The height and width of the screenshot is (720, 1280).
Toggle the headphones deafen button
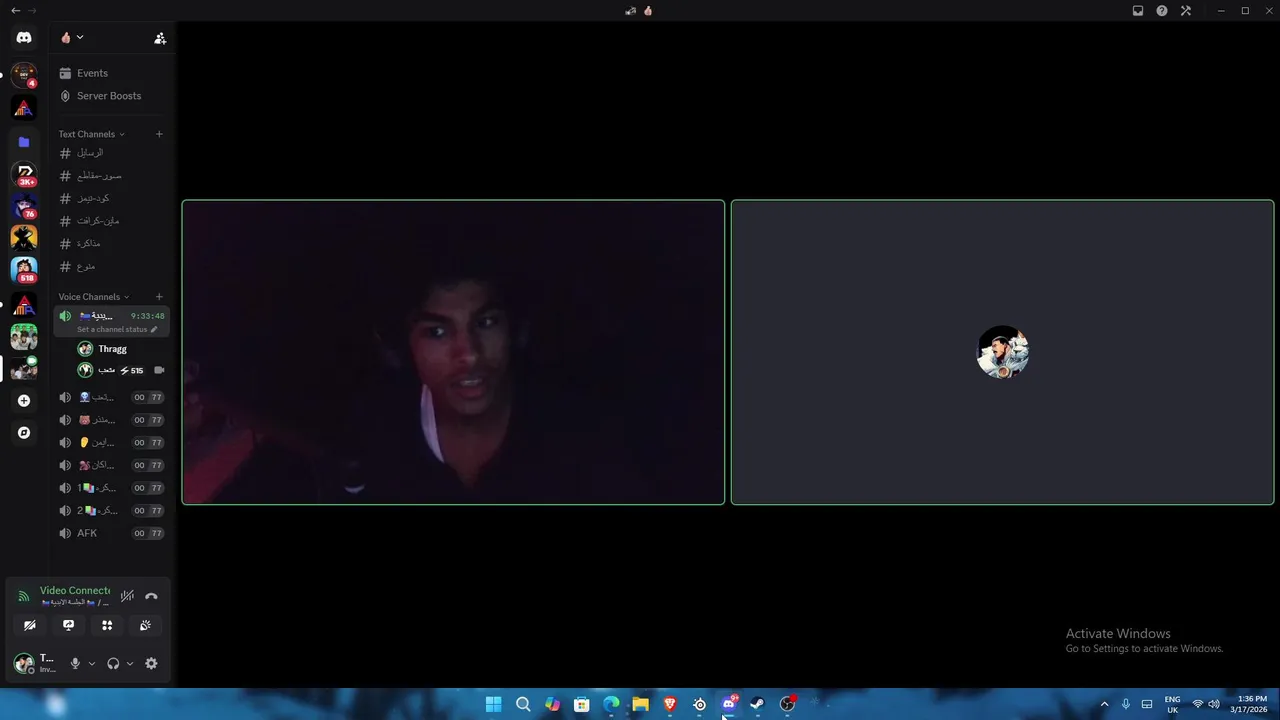113,663
